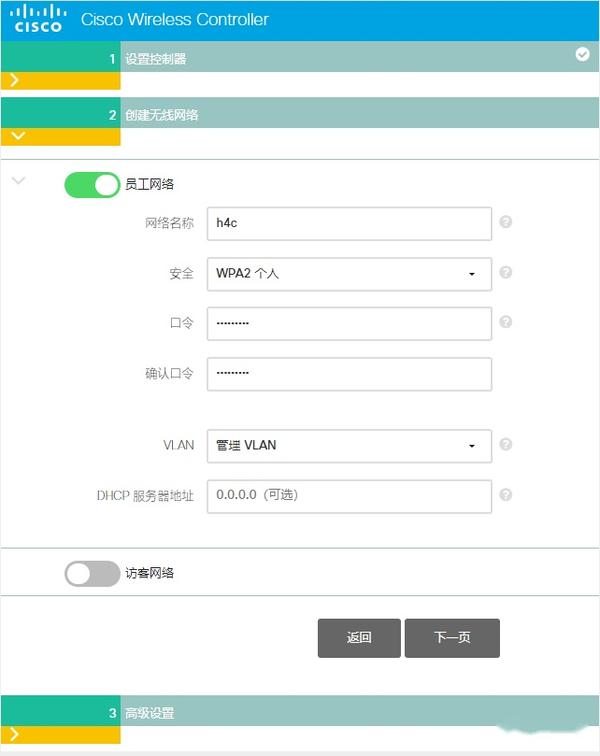The height and width of the screenshot is (756, 600).
Task: Click the 返回 button
Action: coord(359,638)
